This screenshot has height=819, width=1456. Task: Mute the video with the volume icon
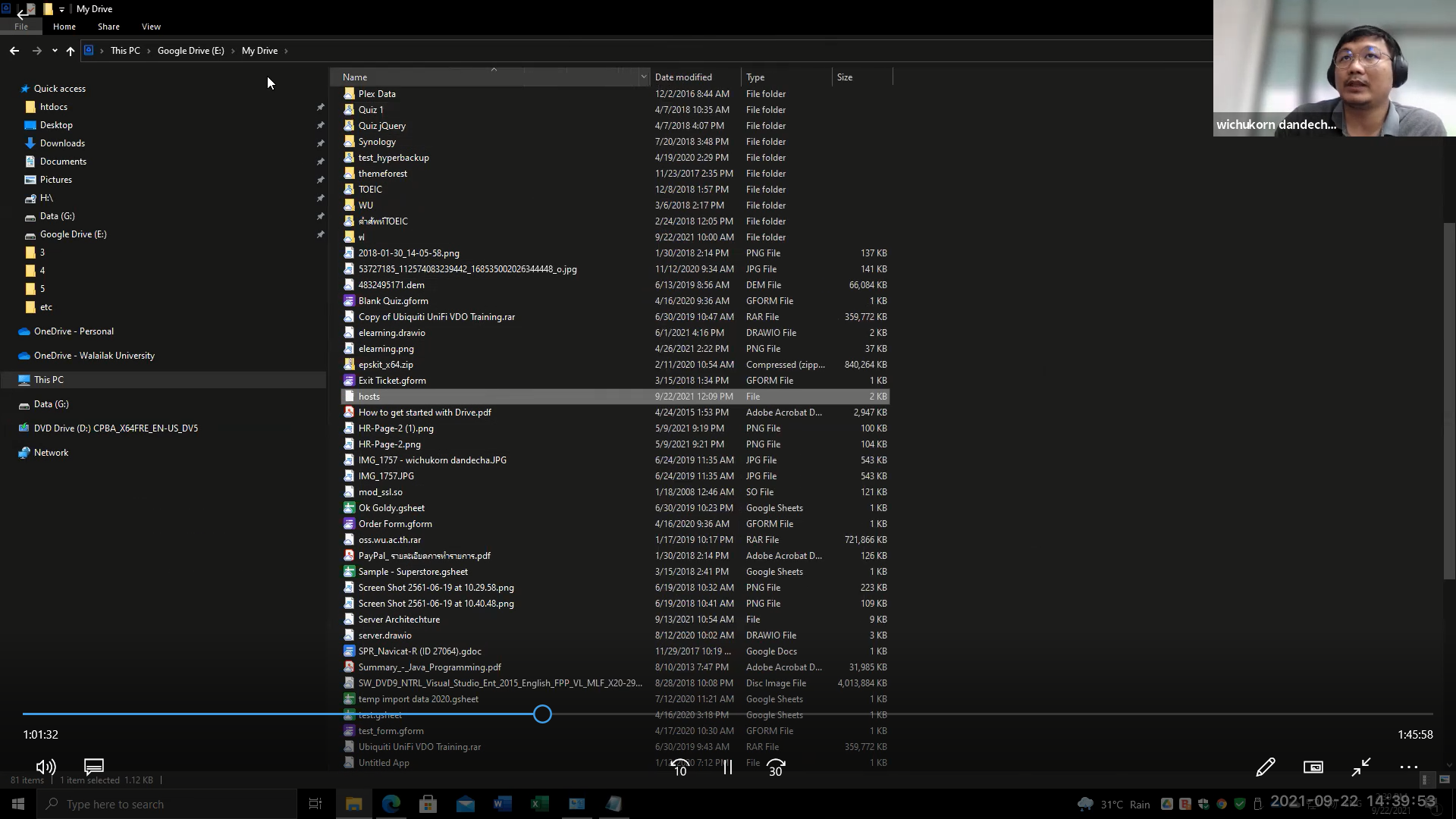(x=45, y=767)
